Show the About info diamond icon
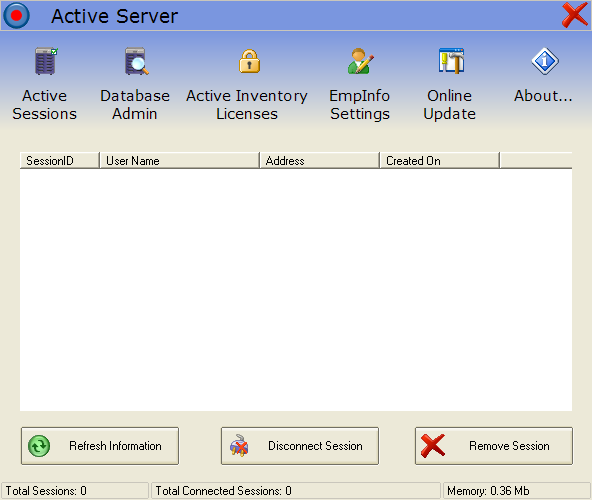The height and width of the screenshot is (500, 592). (x=544, y=61)
